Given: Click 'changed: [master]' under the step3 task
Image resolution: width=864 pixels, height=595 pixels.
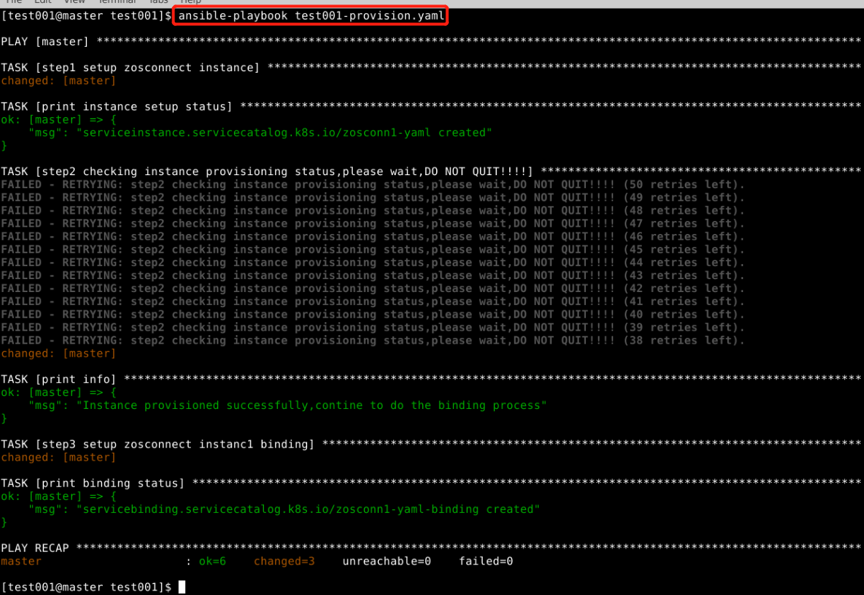Looking at the screenshot, I should 58,457.
